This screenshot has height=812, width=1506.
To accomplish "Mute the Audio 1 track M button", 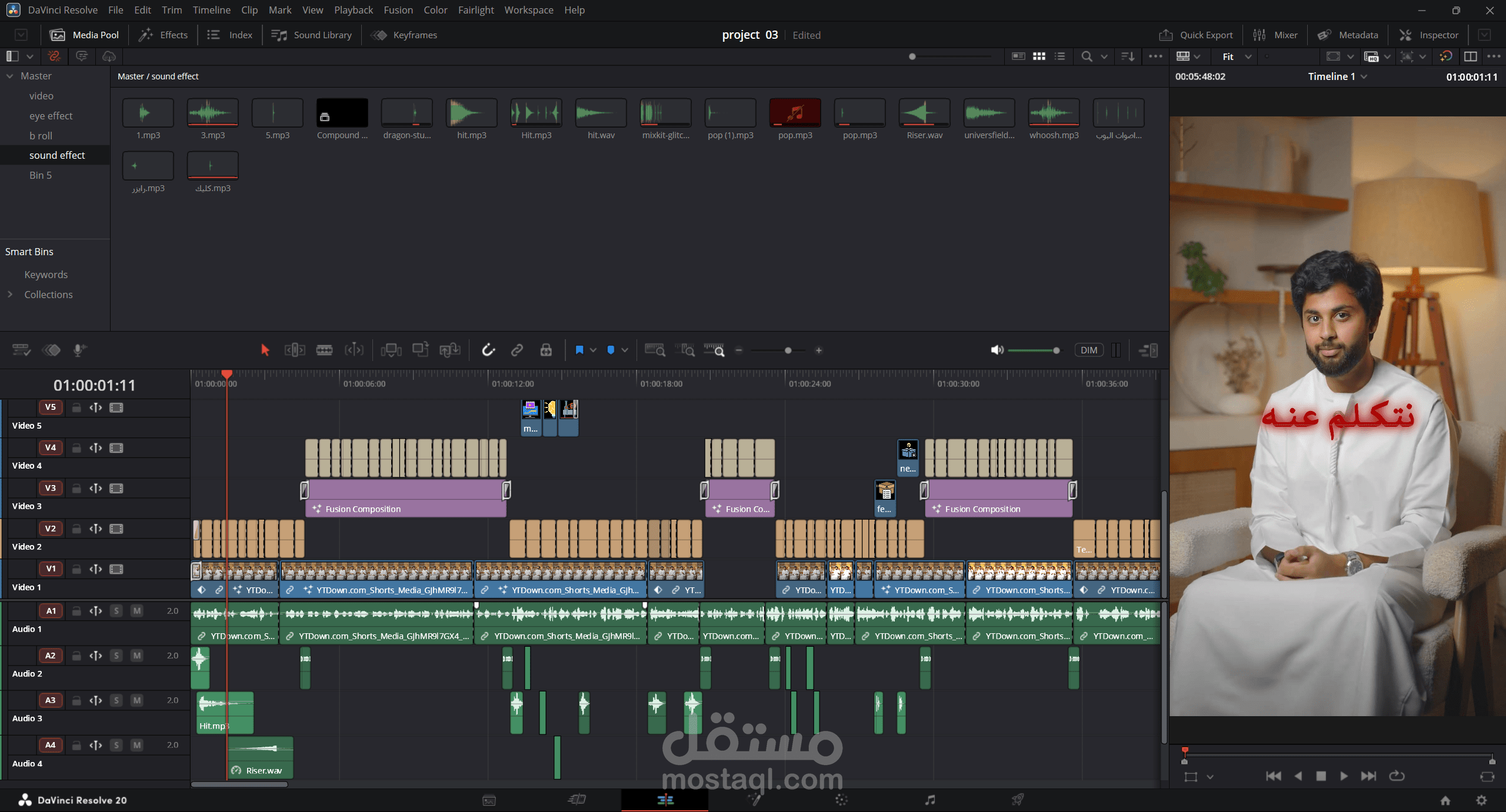I will click(x=137, y=611).
